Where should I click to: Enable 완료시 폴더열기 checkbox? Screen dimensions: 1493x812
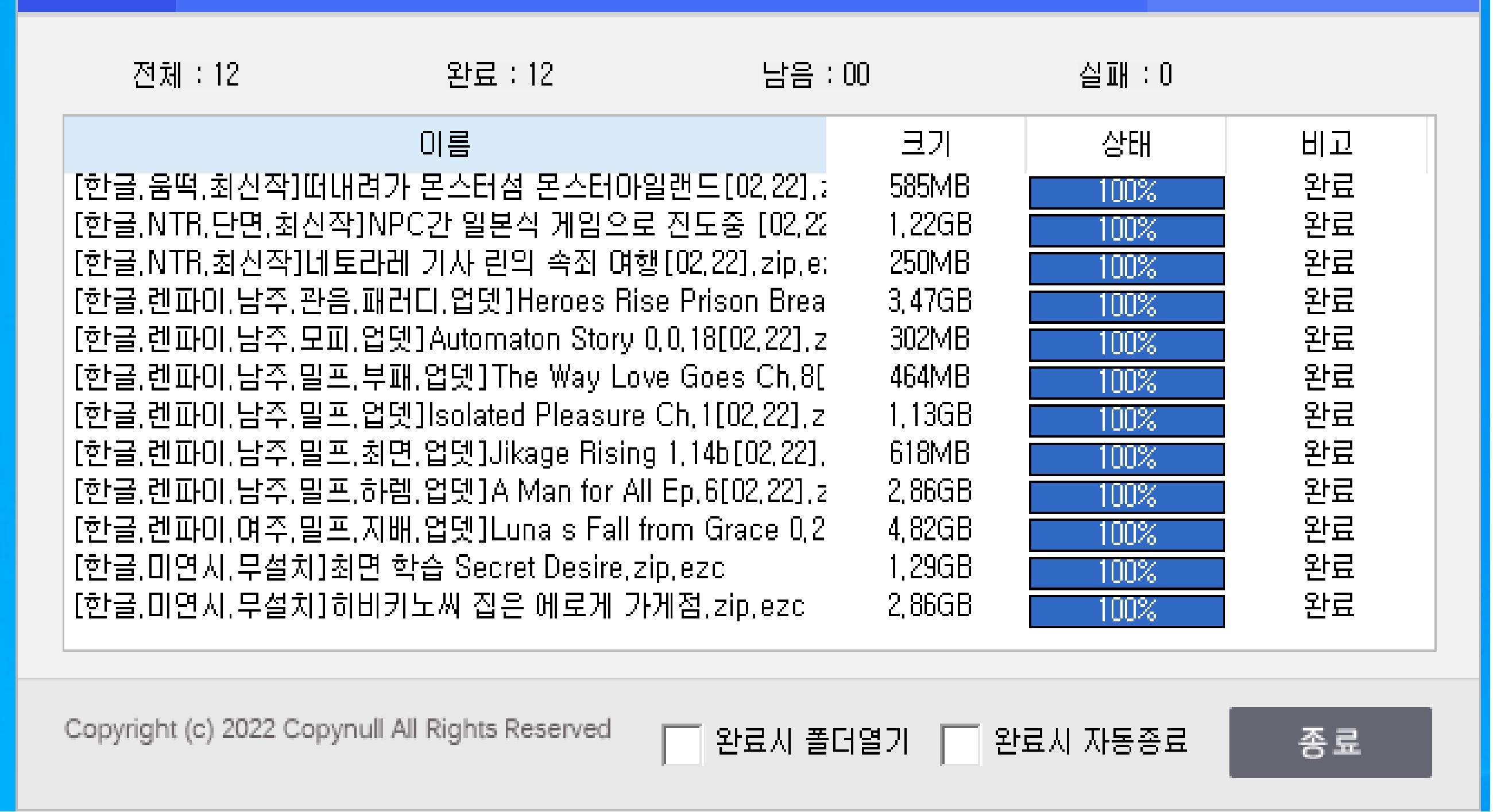click(682, 744)
